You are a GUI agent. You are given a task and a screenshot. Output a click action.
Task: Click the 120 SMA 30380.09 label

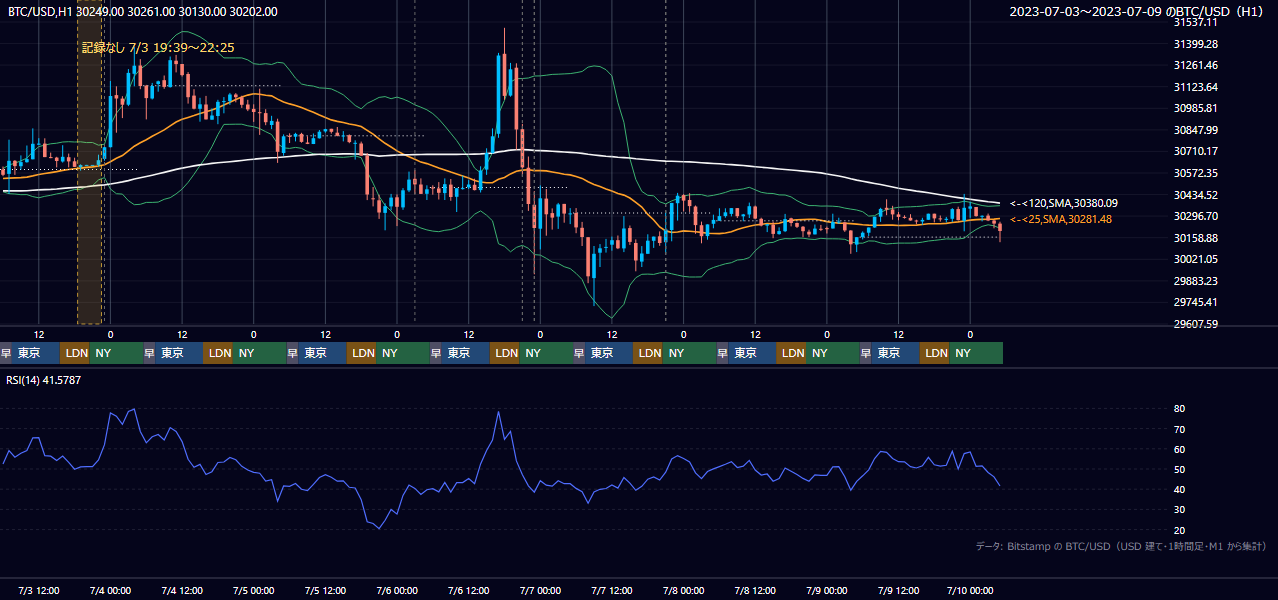(x=1063, y=203)
